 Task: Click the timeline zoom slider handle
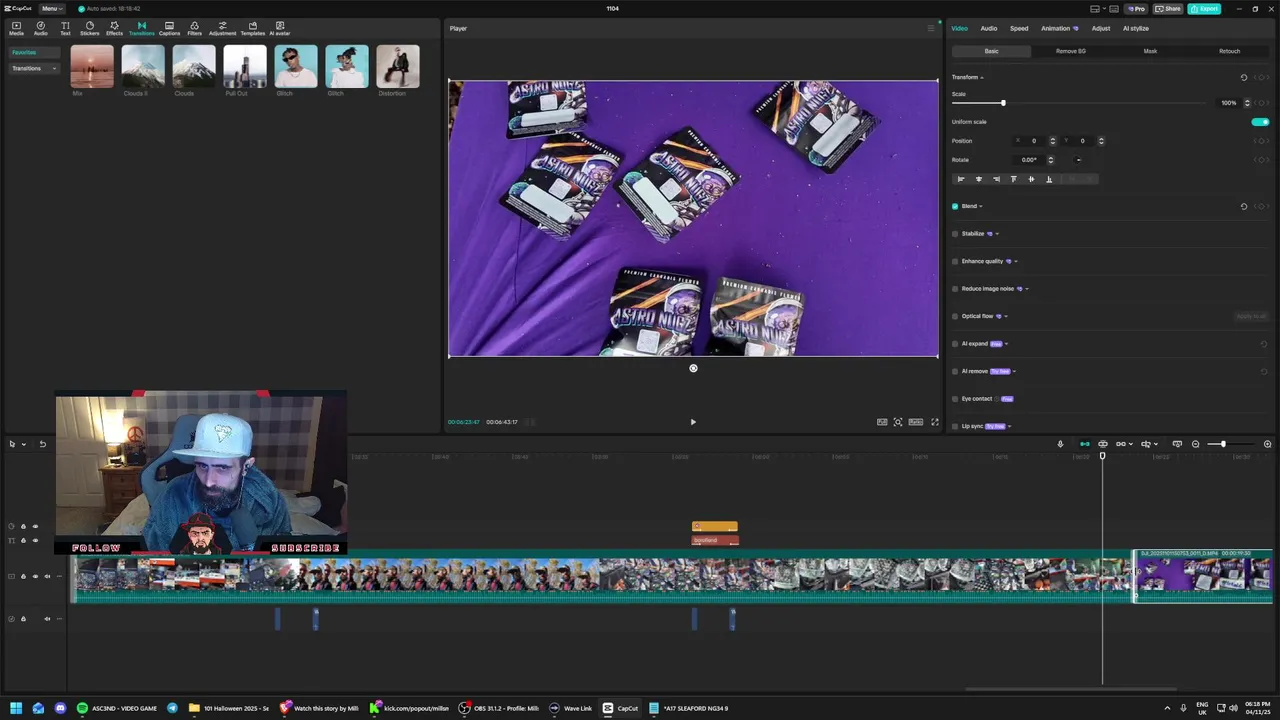click(x=1223, y=444)
